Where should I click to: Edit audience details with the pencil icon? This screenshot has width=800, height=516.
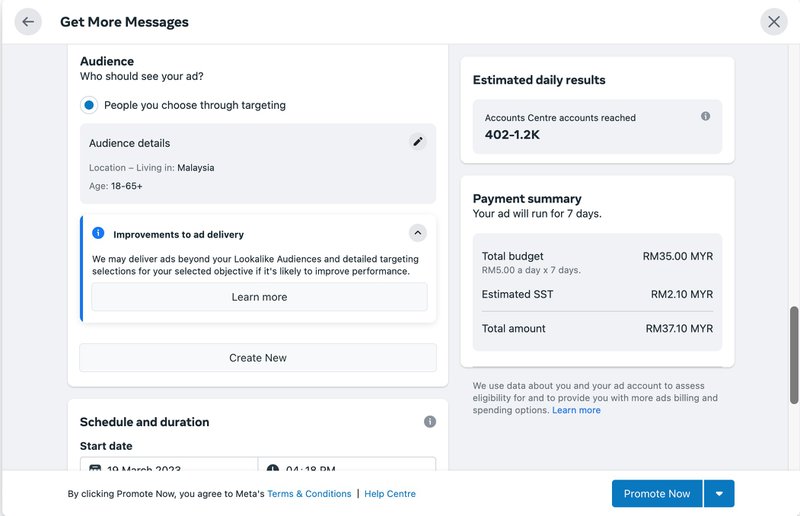pyautogui.click(x=417, y=142)
